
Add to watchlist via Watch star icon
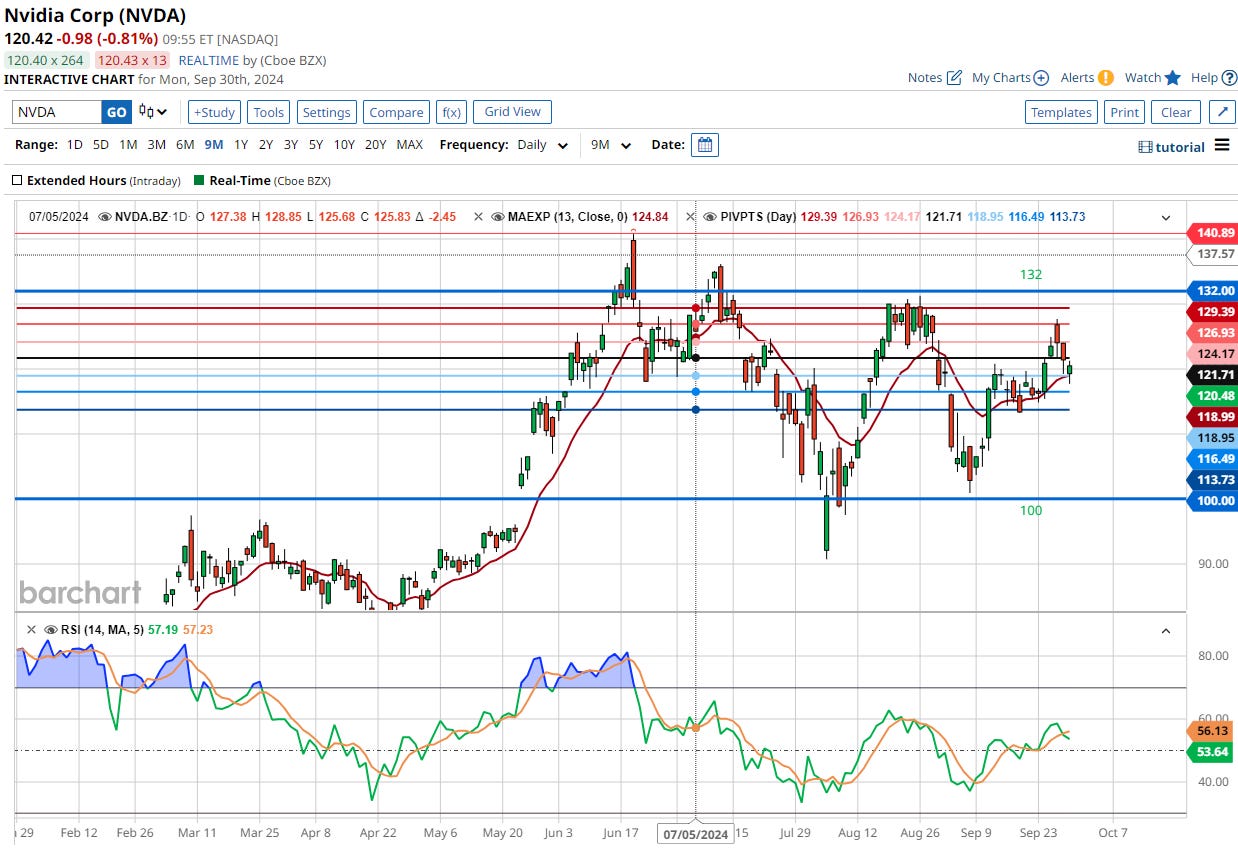point(1173,77)
